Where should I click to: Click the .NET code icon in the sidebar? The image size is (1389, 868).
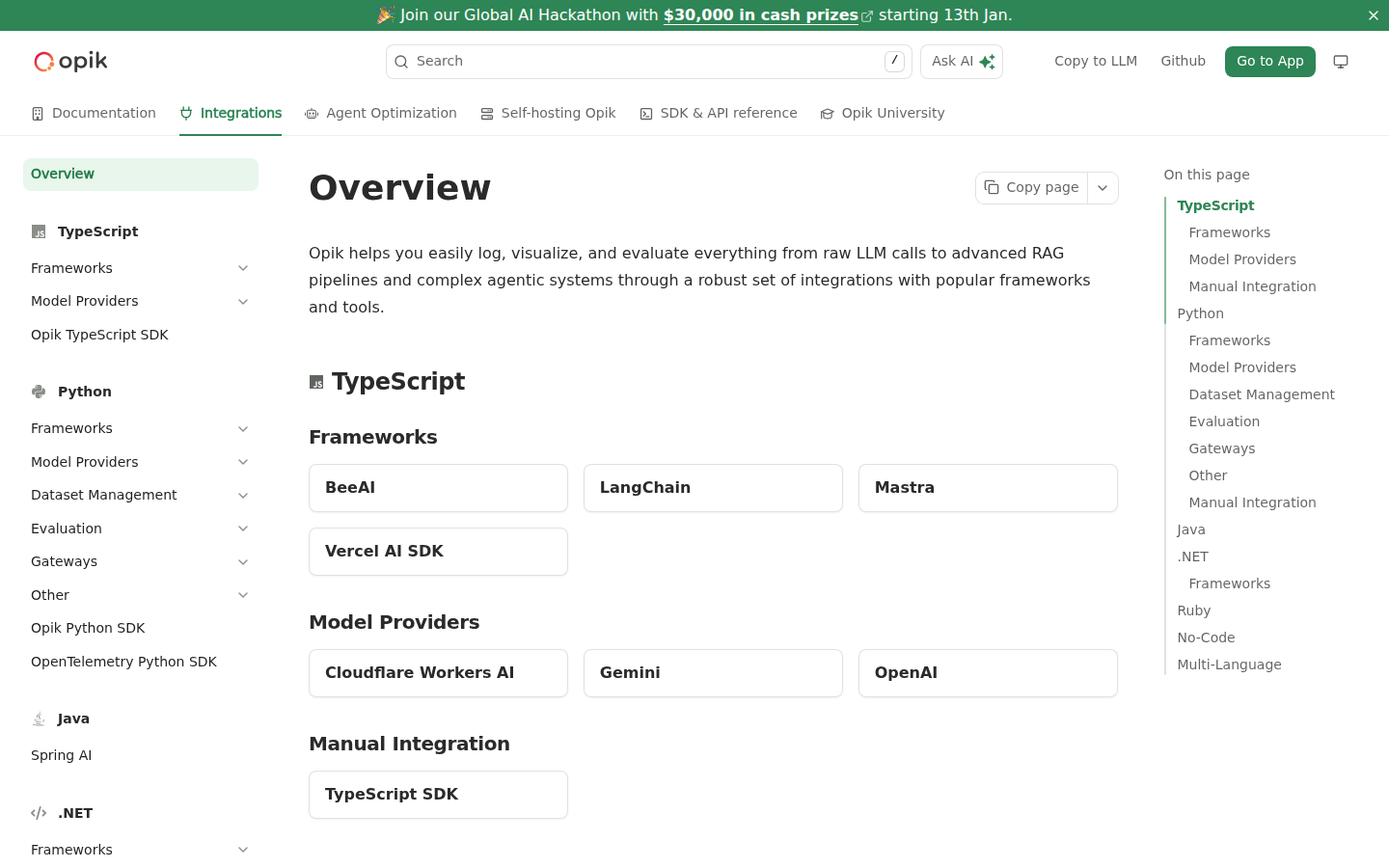(x=39, y=813)
